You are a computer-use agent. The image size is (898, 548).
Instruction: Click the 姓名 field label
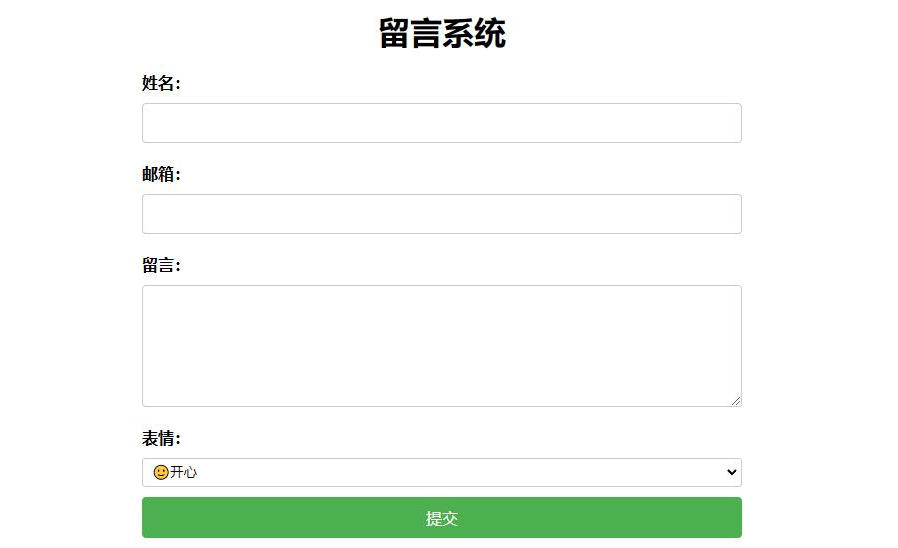coord(161,84)
